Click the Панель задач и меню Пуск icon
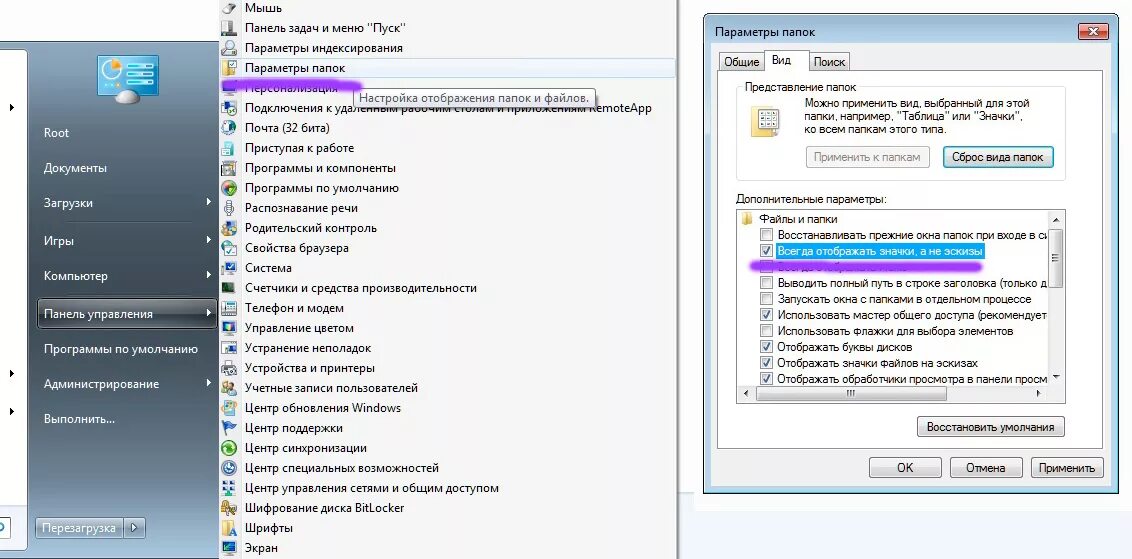This screenshot has height=559, width=1132. (x=229, y=28)
